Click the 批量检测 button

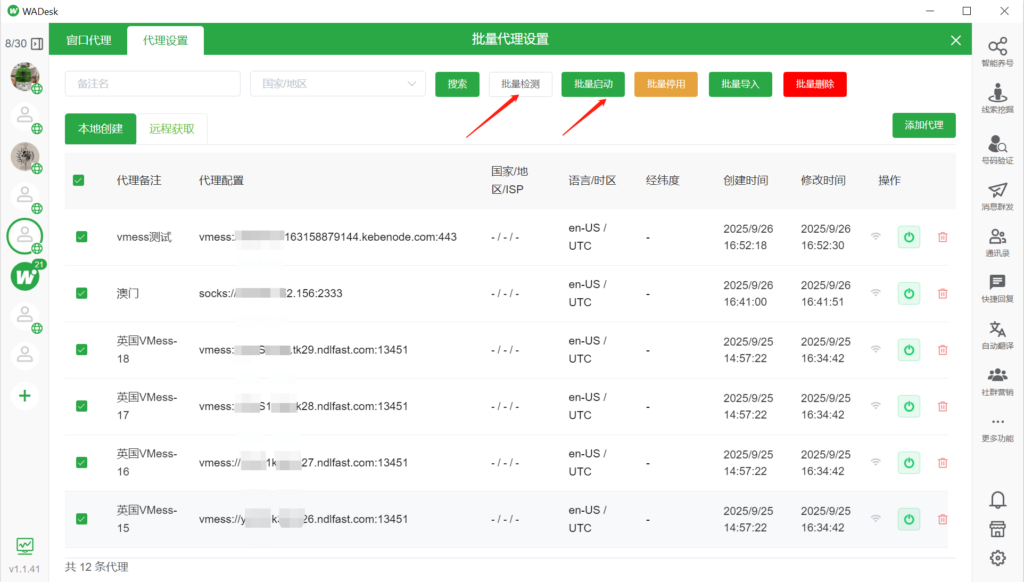(x=520, y=84)
